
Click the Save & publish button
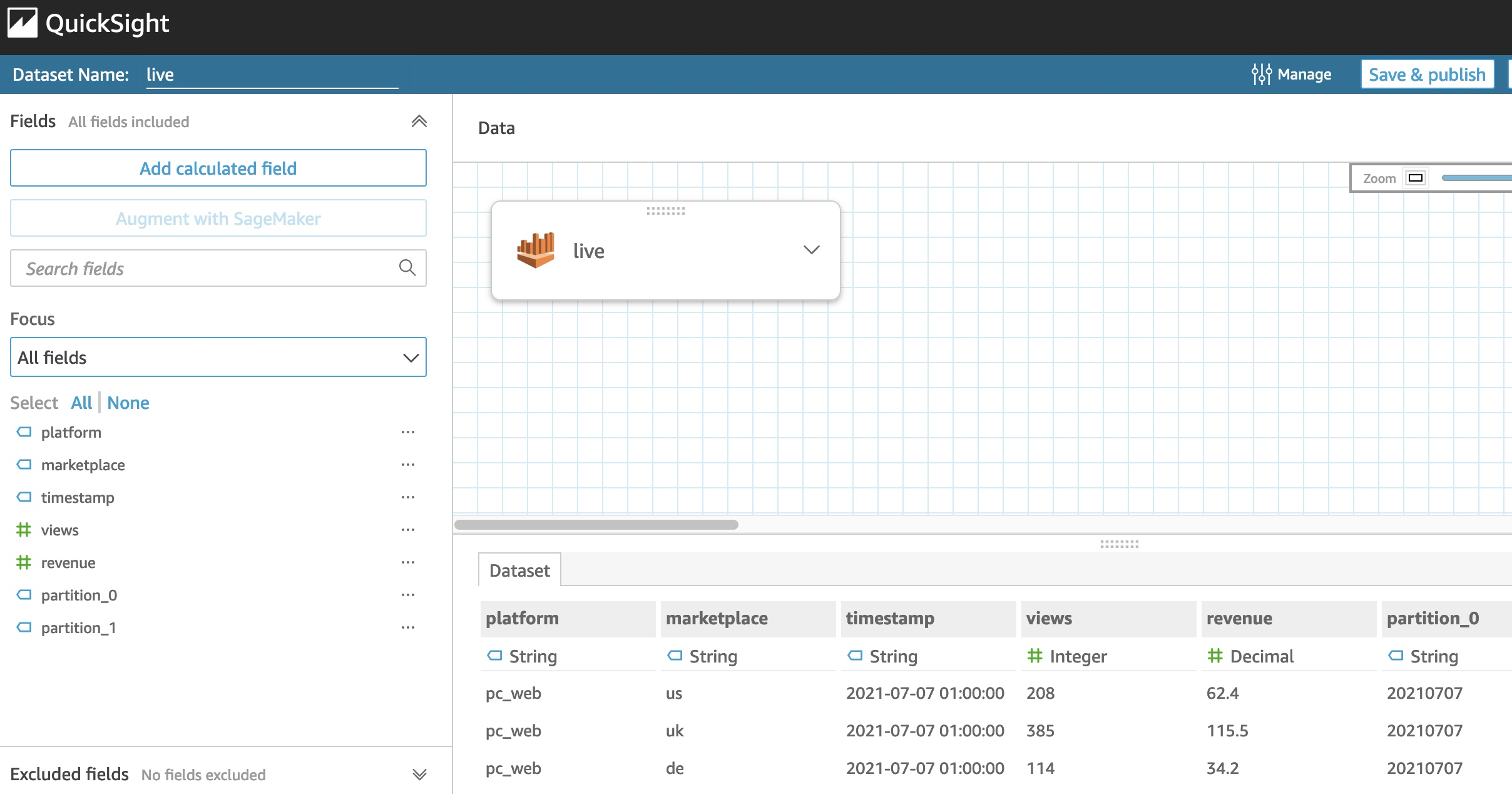(1427, 75)
